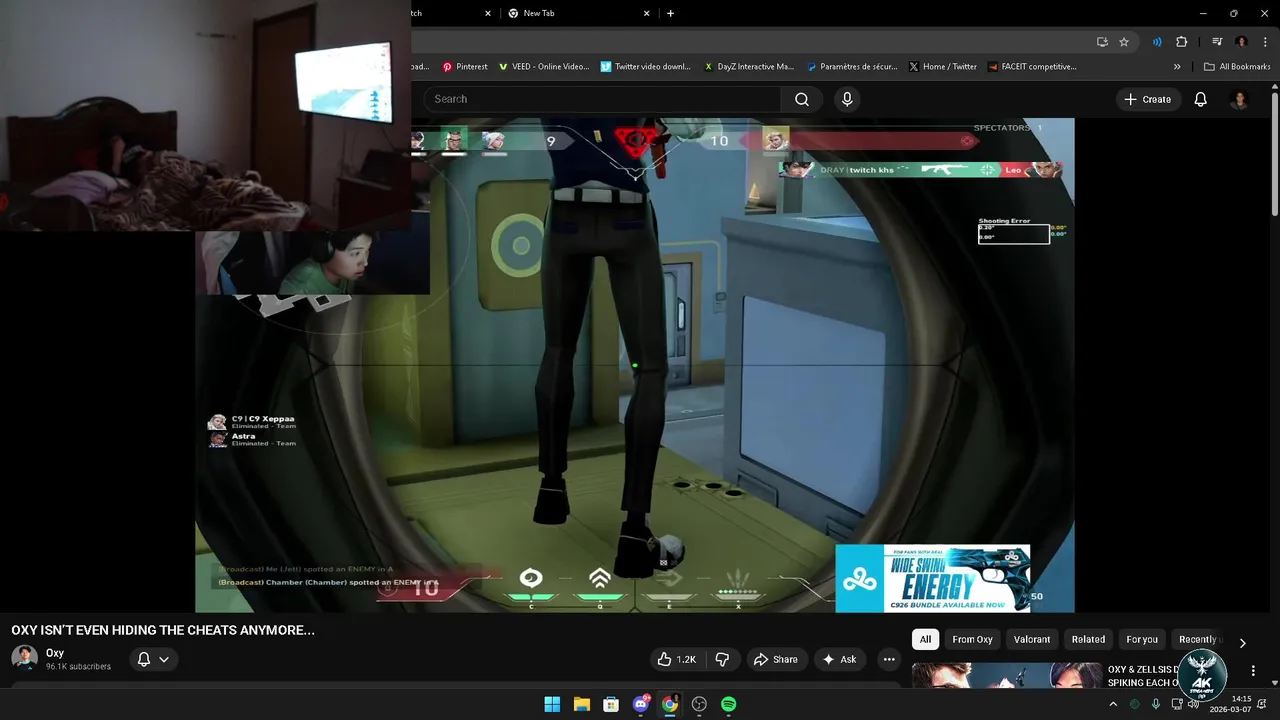Open OBS Studio from the taskbar
The height and width of the screenshot is (720, 1280).
[699, 704]
